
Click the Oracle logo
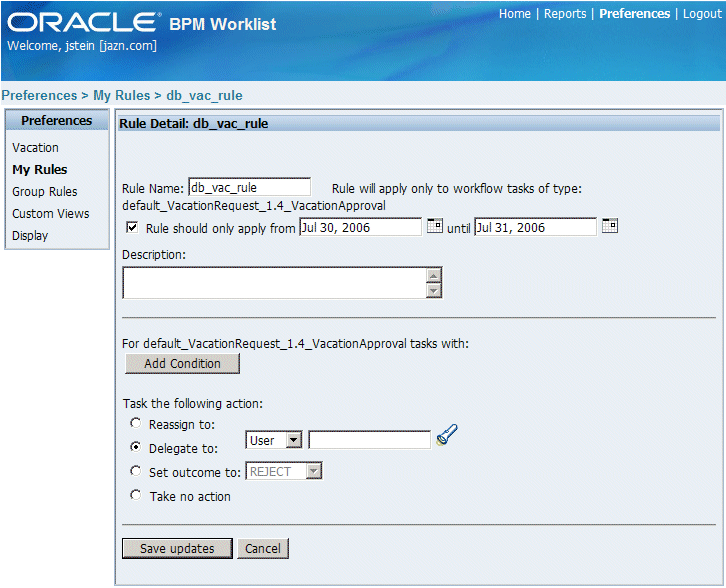click(x=84, y=22)
